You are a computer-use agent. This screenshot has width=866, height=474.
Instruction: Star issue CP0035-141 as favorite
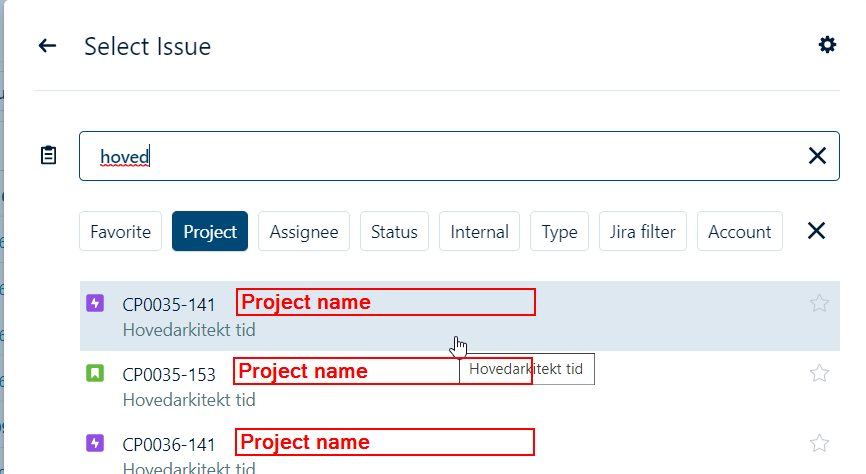click(819, 304)
